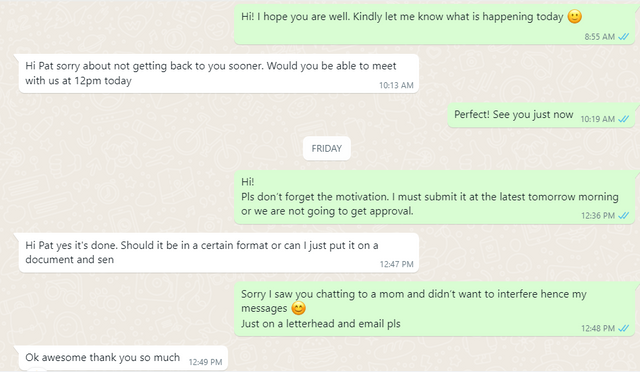This screenshot has height=372, width=640.
Task: Click the 'Just on a letterhead and email pls' text
Action: tap(320, 324)
